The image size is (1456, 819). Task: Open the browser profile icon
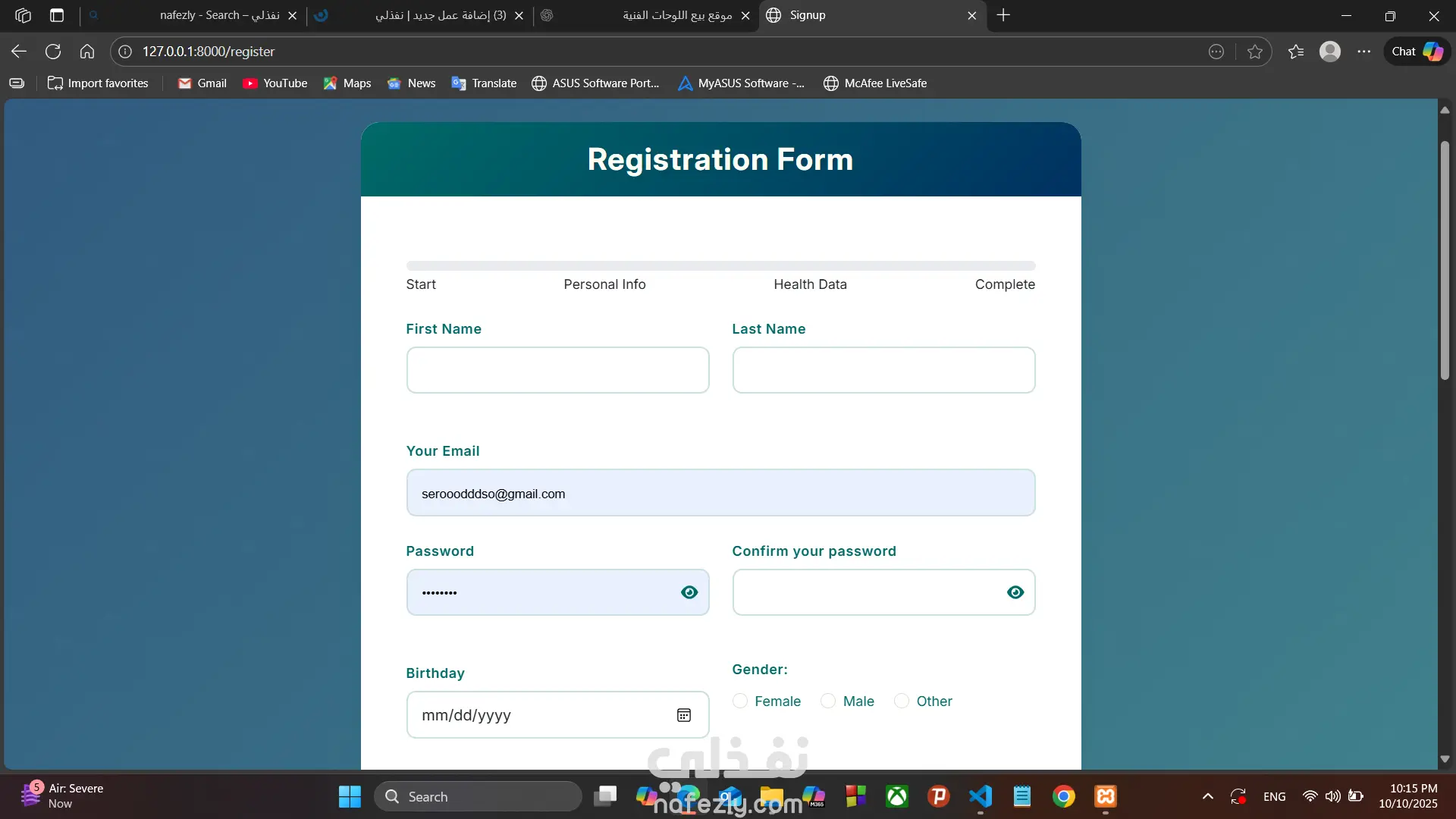[x=1329, y=52]
